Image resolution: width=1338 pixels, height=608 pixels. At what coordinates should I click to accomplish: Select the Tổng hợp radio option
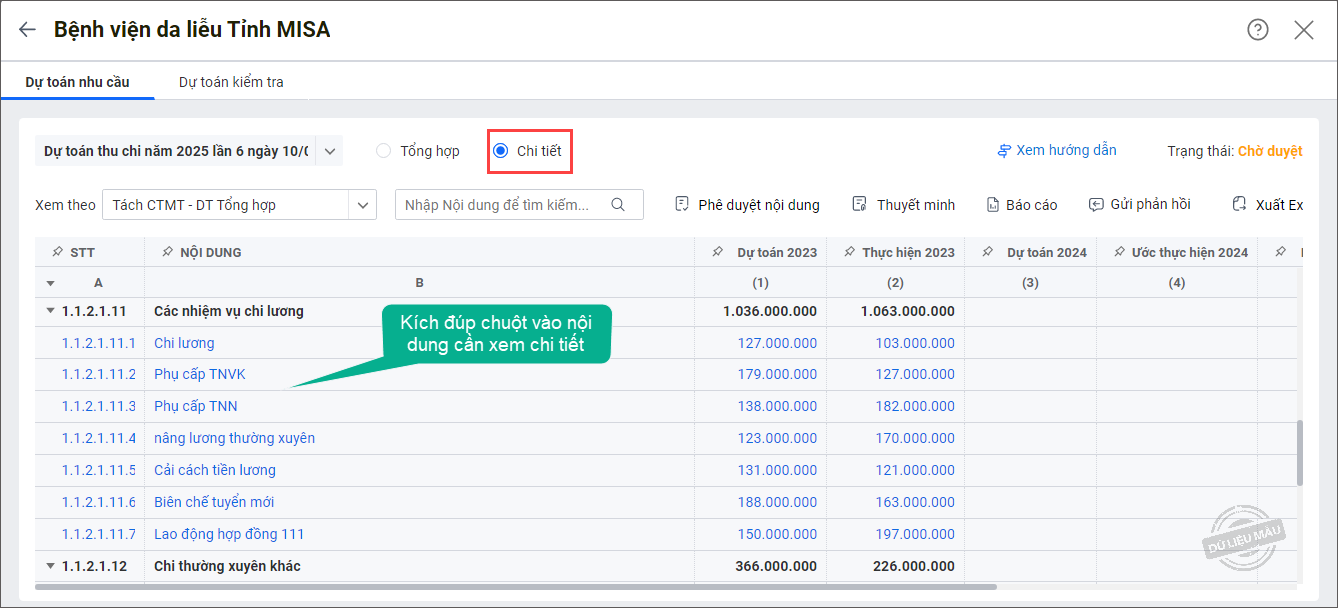pyautogui.click(x=384, y=151)
